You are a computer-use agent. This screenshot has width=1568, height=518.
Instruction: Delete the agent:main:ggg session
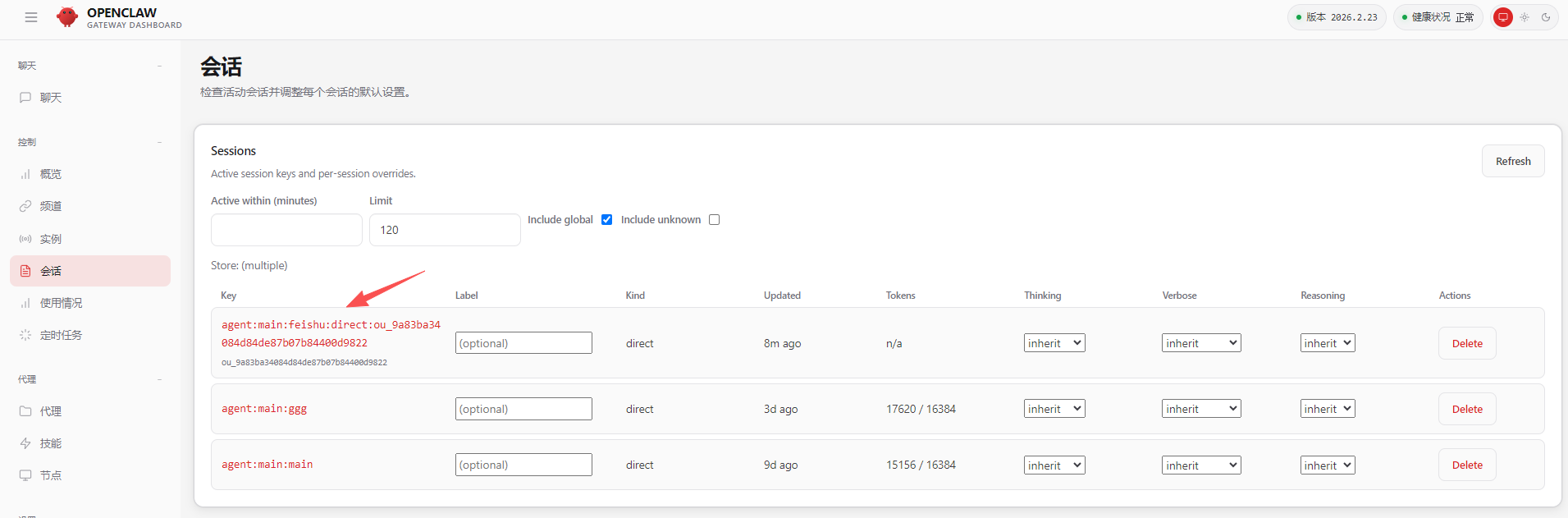[x=1467, y=409]
